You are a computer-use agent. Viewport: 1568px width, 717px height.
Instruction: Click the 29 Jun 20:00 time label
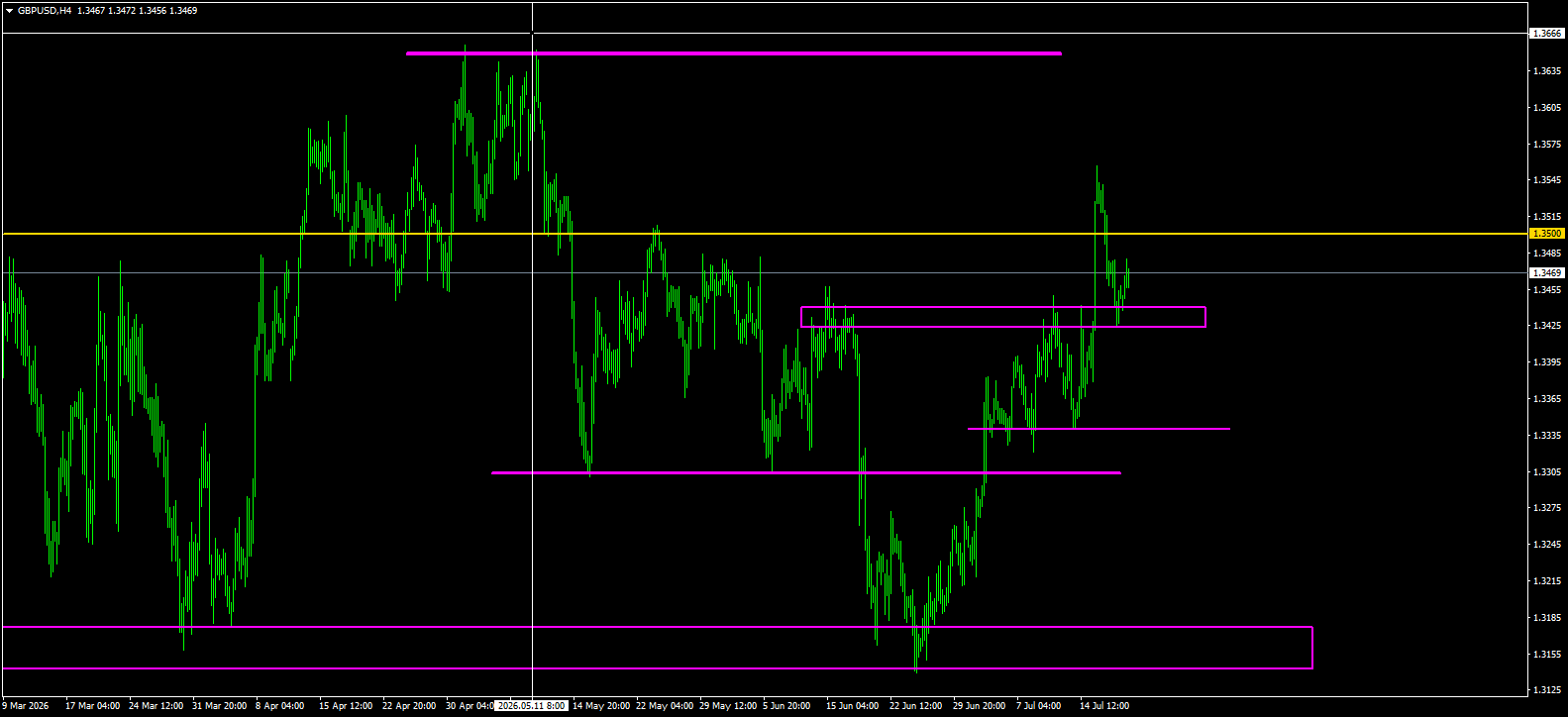click(980, 706)
